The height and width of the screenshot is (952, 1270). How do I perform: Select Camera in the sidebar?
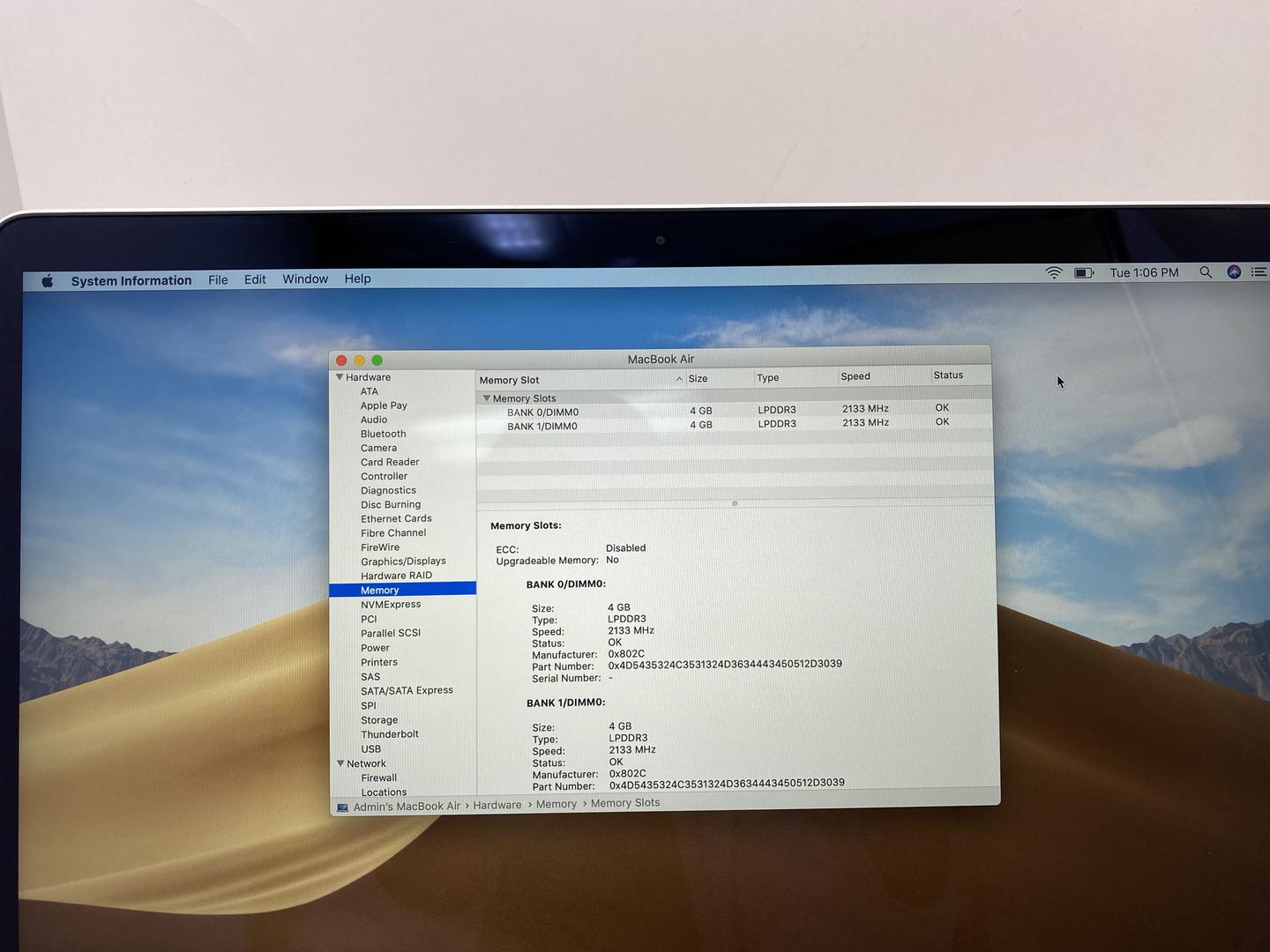pos(378,448)
